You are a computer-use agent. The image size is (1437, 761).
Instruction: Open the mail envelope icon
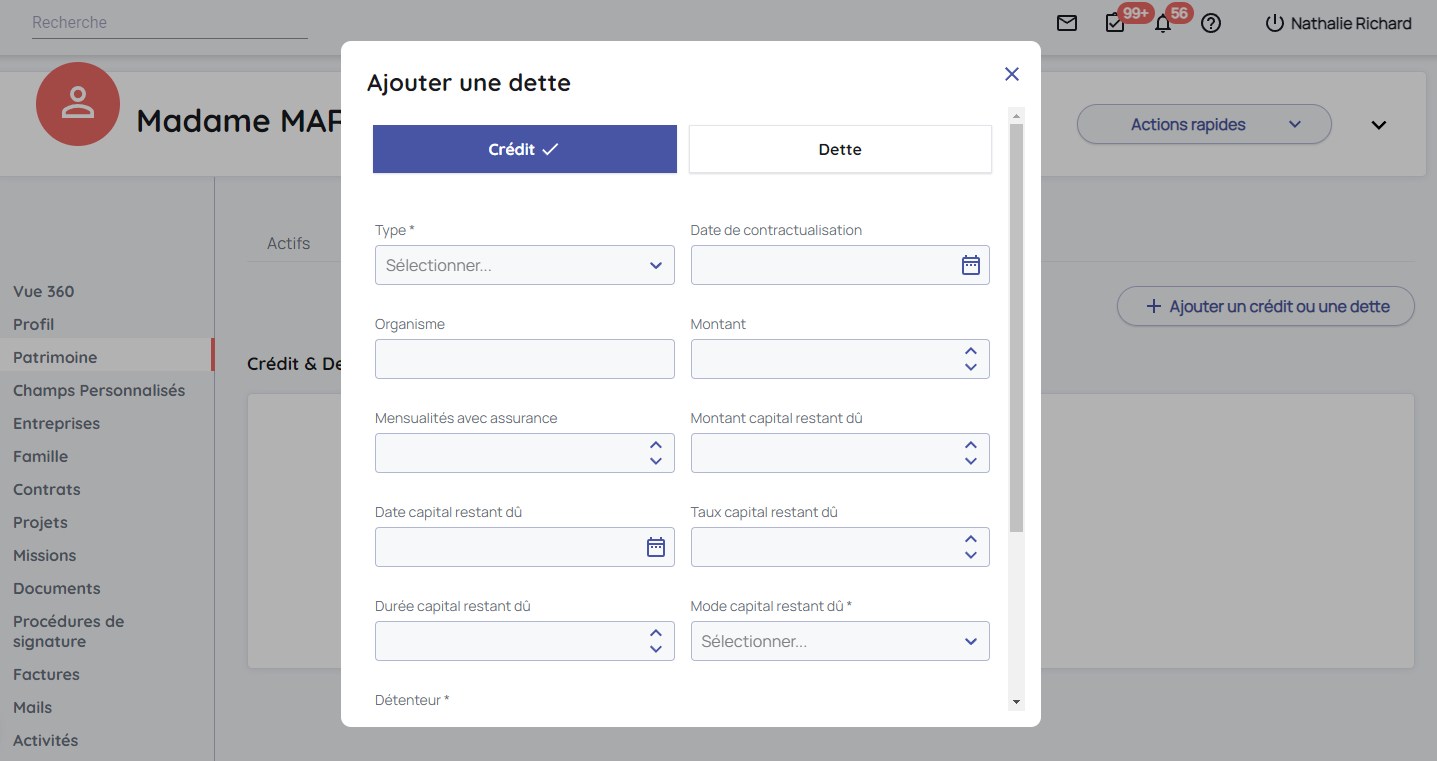tap(1067, 23)
